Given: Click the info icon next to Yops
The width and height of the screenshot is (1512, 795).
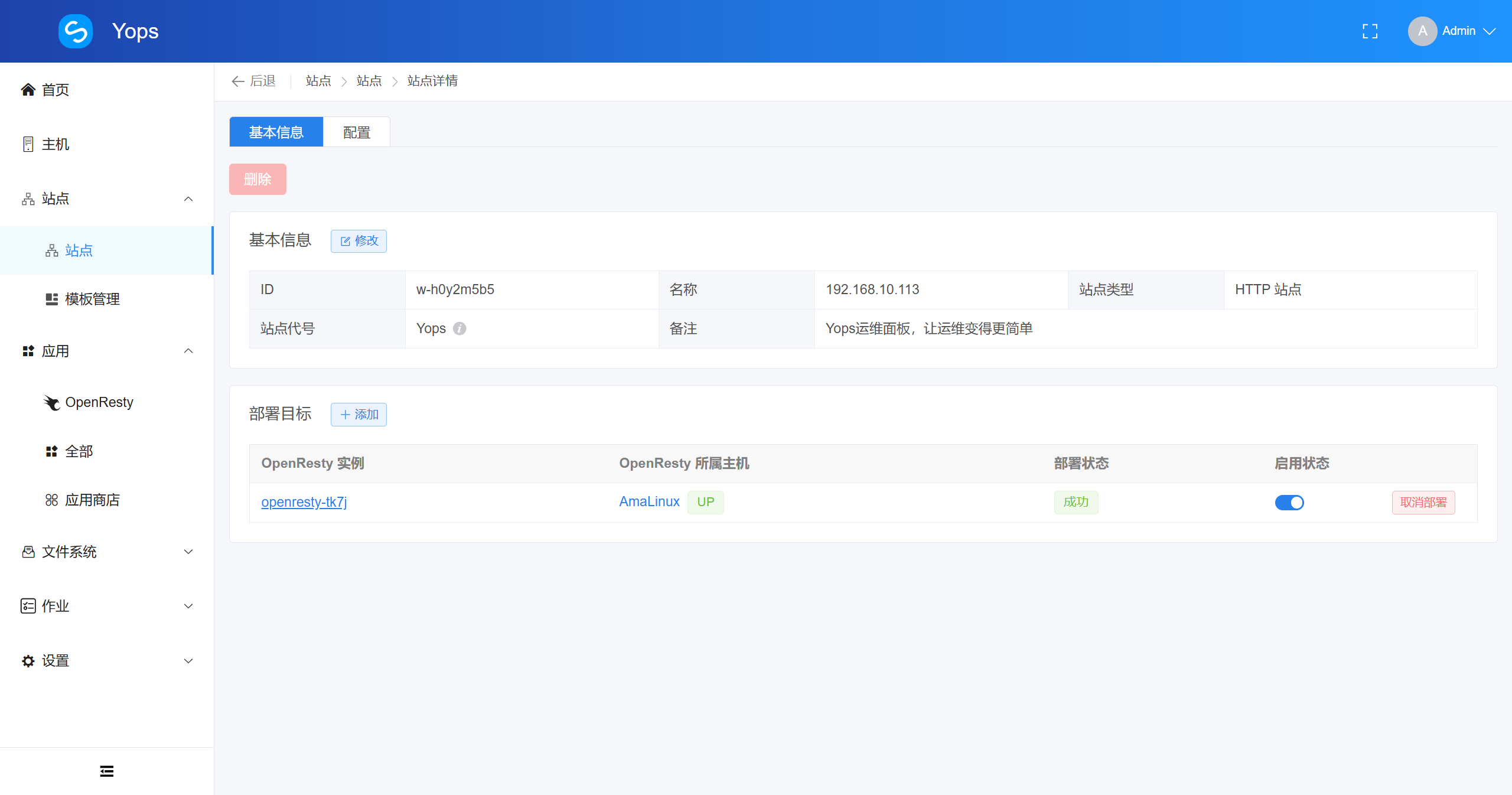Looking at the screenshot, I should tap(460, 329).
